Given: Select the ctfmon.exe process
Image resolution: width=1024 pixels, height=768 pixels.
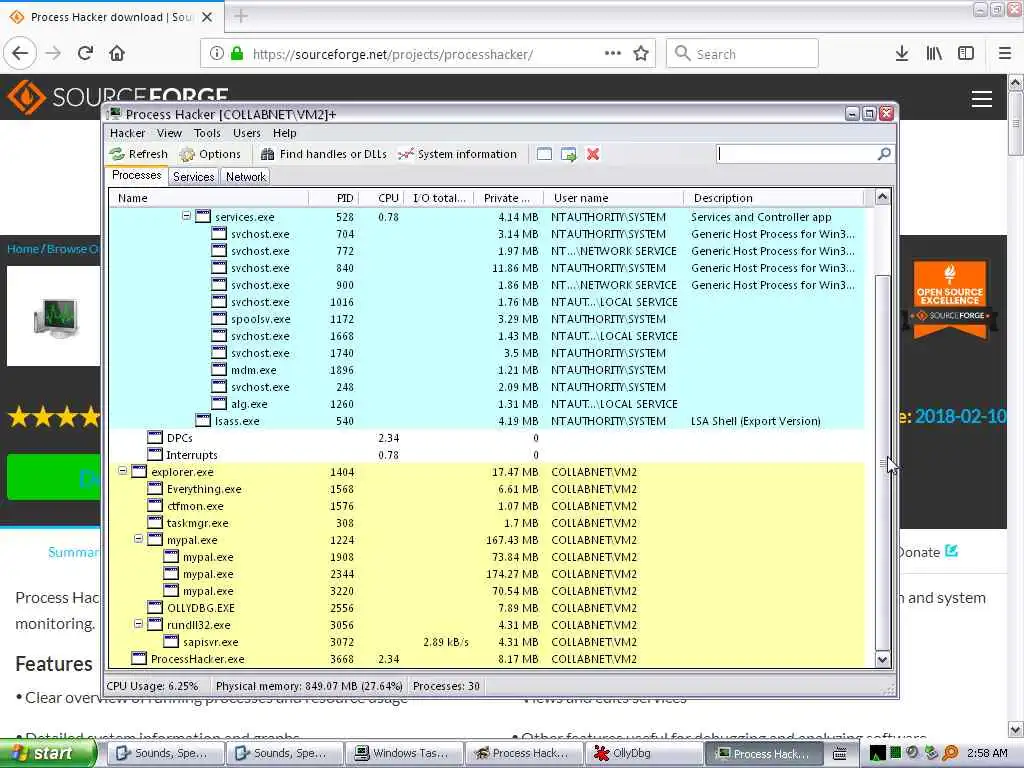Looking at the screenshot, I should [487, 506].
